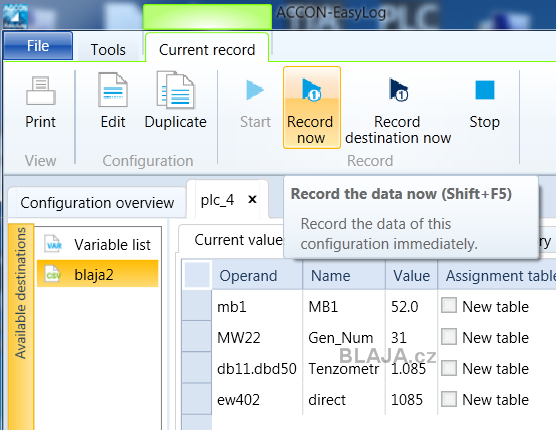Viewport: 556px width, 430px height.
Task: Open the Configuration overview tab
Action: pos(97,202)
